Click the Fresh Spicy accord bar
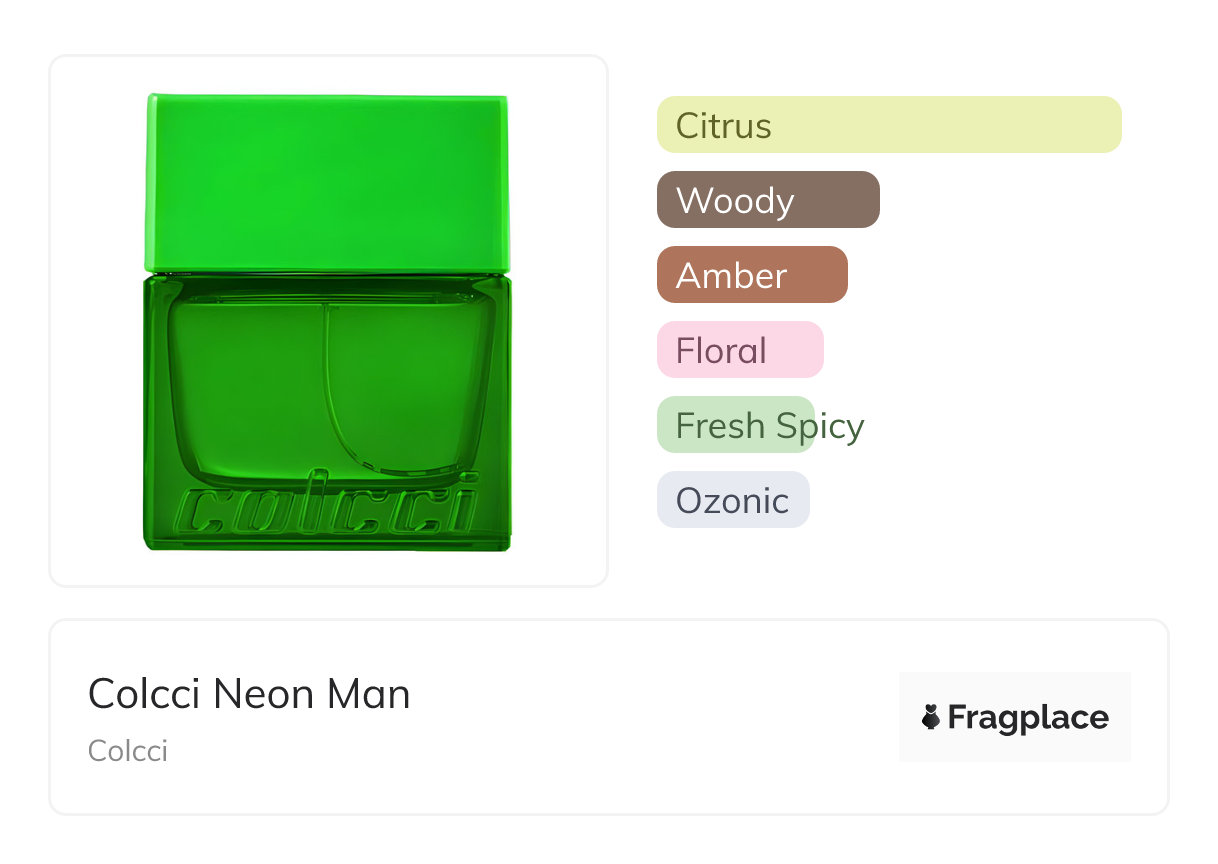 [x=736, y=425]
